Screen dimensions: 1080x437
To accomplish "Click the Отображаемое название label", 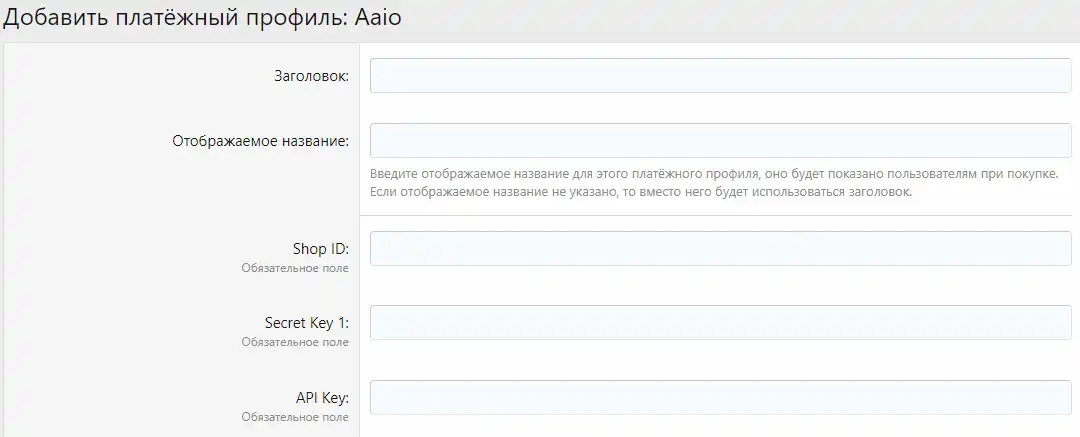I will tap(261, 141).
